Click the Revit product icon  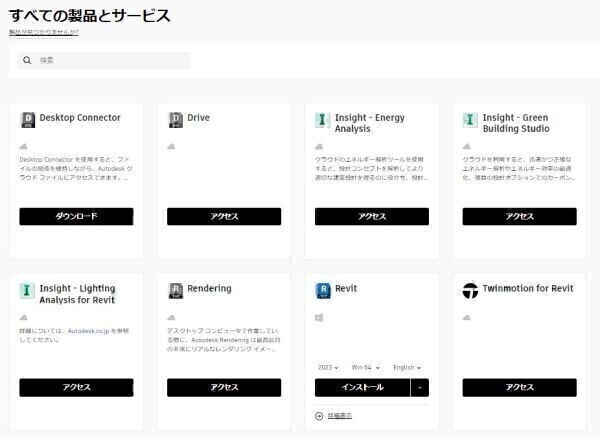coord(323,290)
